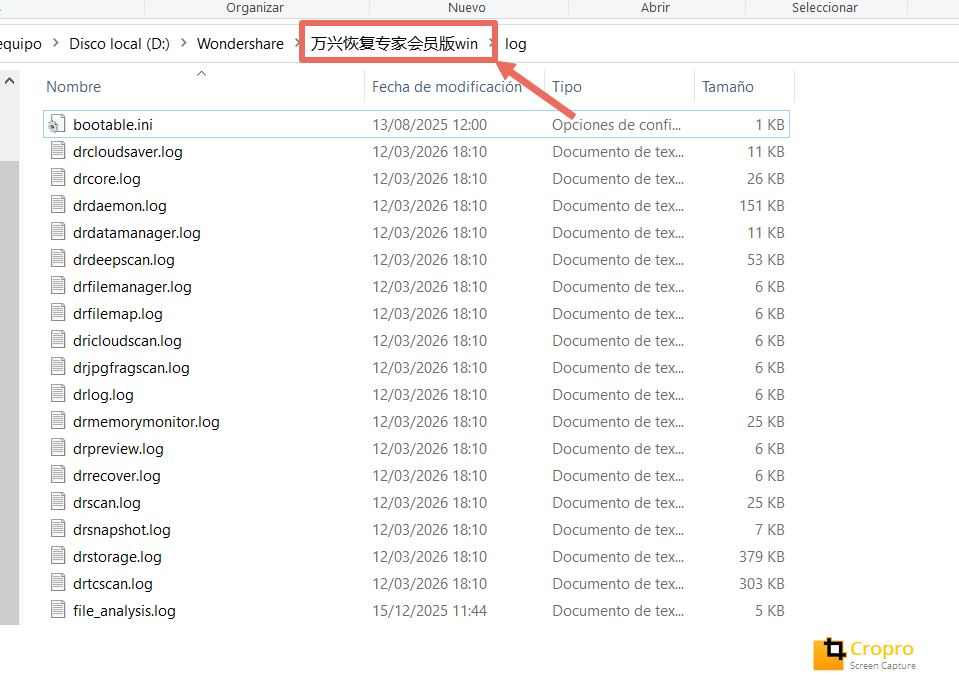Select file name drtcscan.log

tap(113, 584)
